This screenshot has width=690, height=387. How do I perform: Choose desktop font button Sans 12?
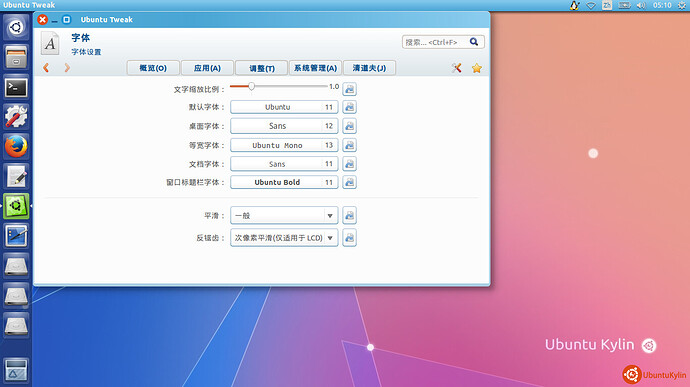tap(284, 126)
